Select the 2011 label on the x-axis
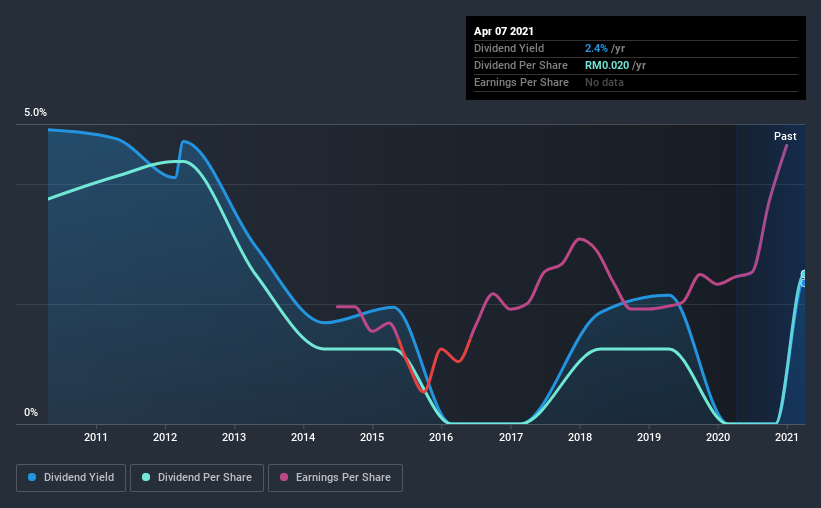Viewport: 821px width, 508px height. coord(95,437)
